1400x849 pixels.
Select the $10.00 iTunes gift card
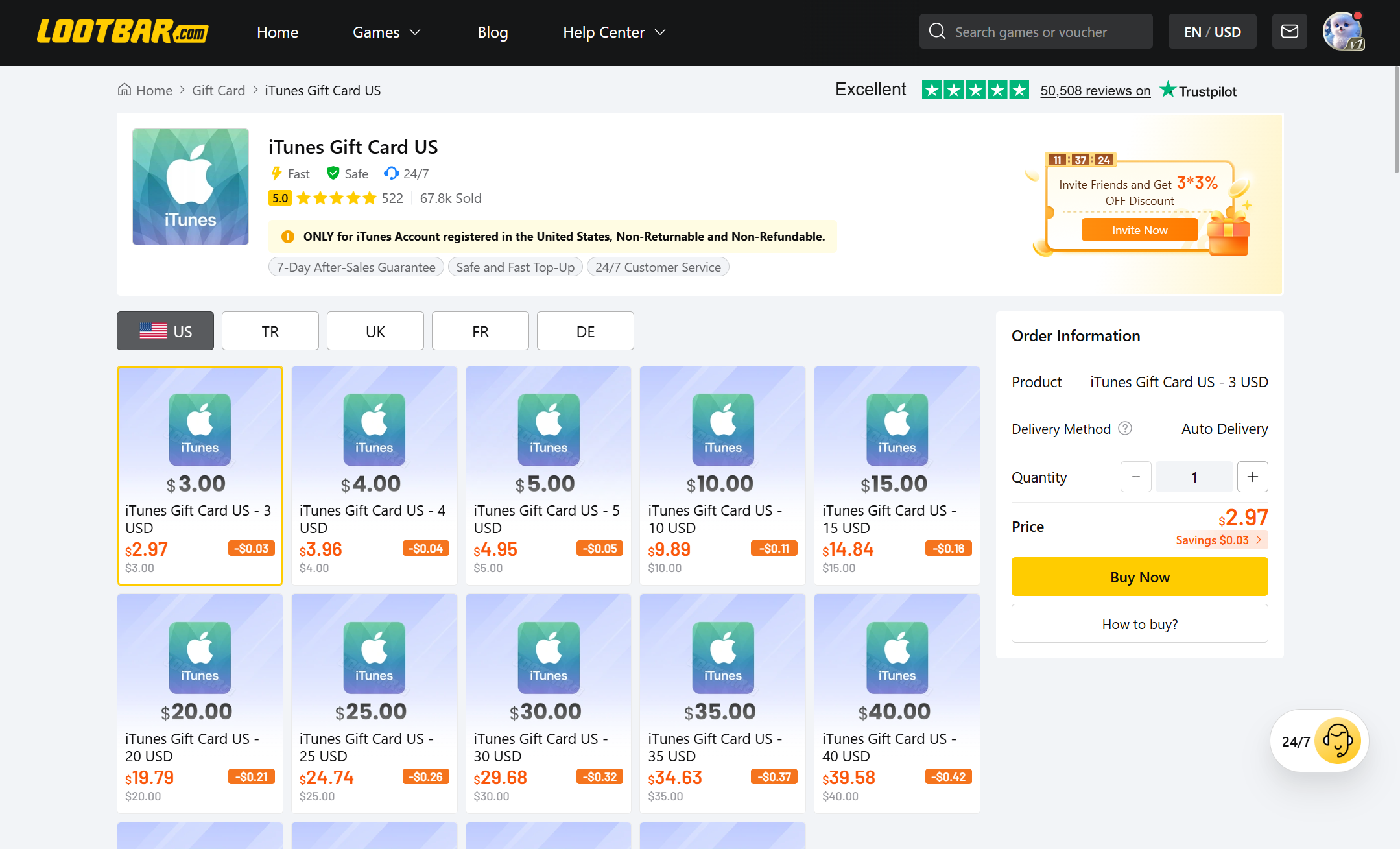(723, 475)
